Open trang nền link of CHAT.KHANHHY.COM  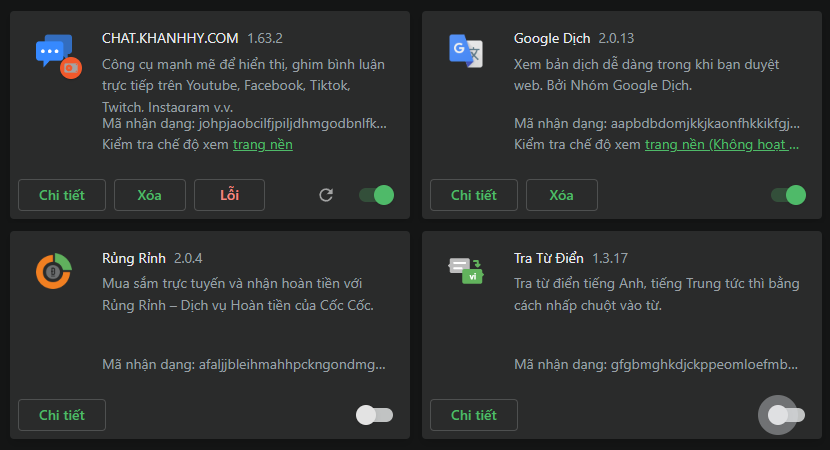(263, 145)
